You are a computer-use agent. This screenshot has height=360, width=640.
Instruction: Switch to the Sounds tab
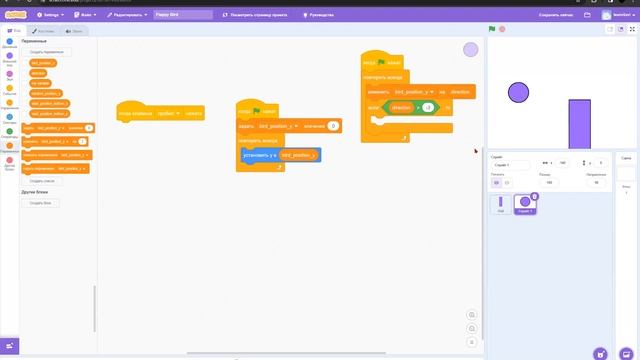(x=74, y=31)
